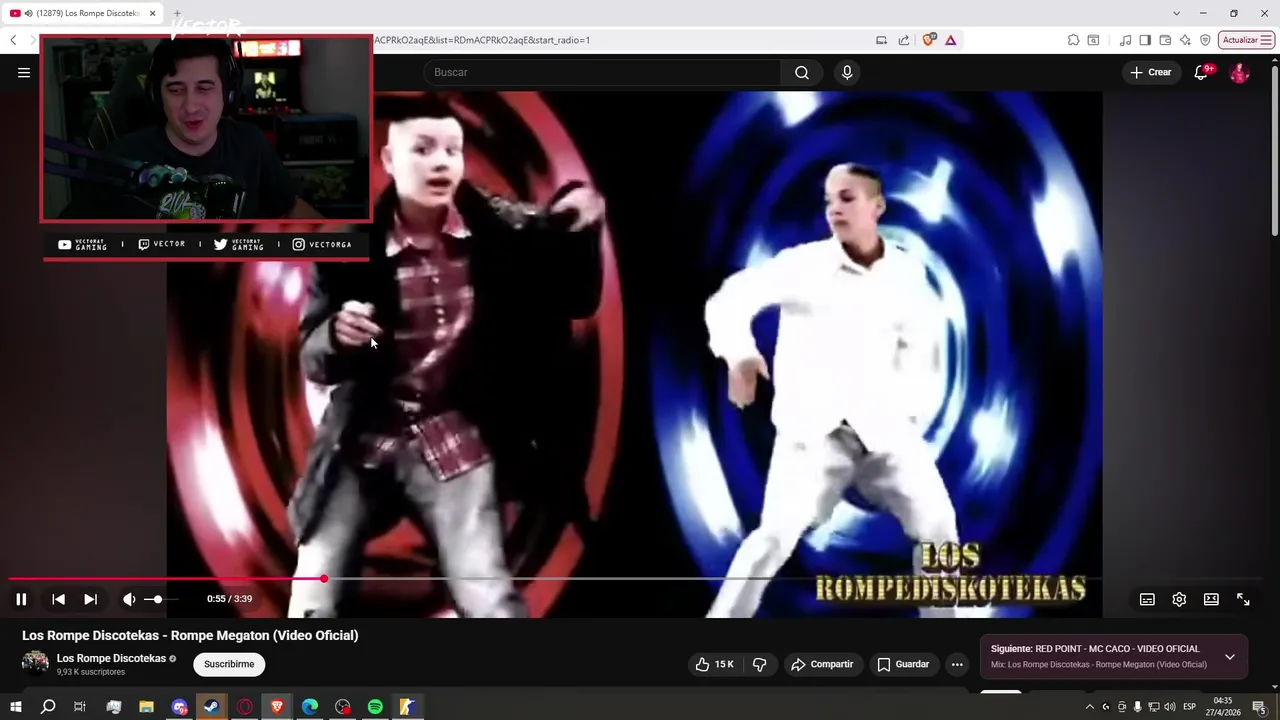Open the Windows Start menu
Screen dimensions: 1280x720
(16, 707)
